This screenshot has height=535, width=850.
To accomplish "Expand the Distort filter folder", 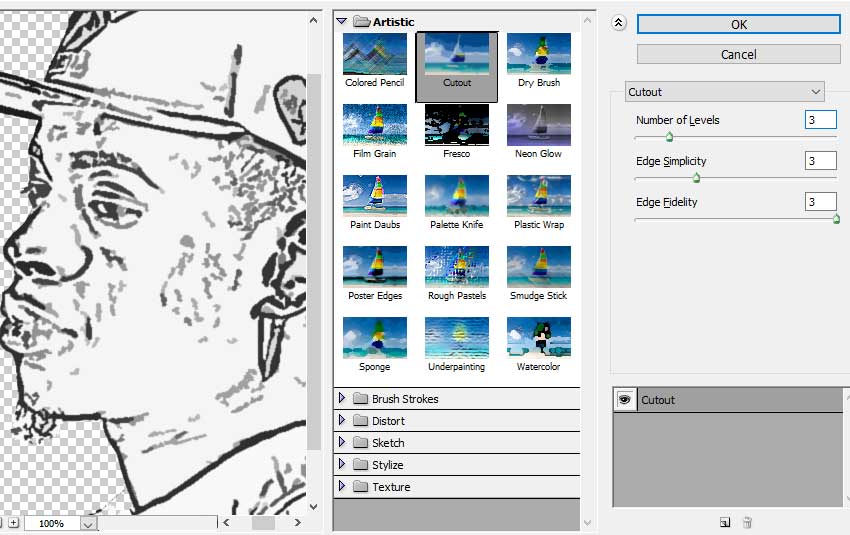I will tap(342, 421).
